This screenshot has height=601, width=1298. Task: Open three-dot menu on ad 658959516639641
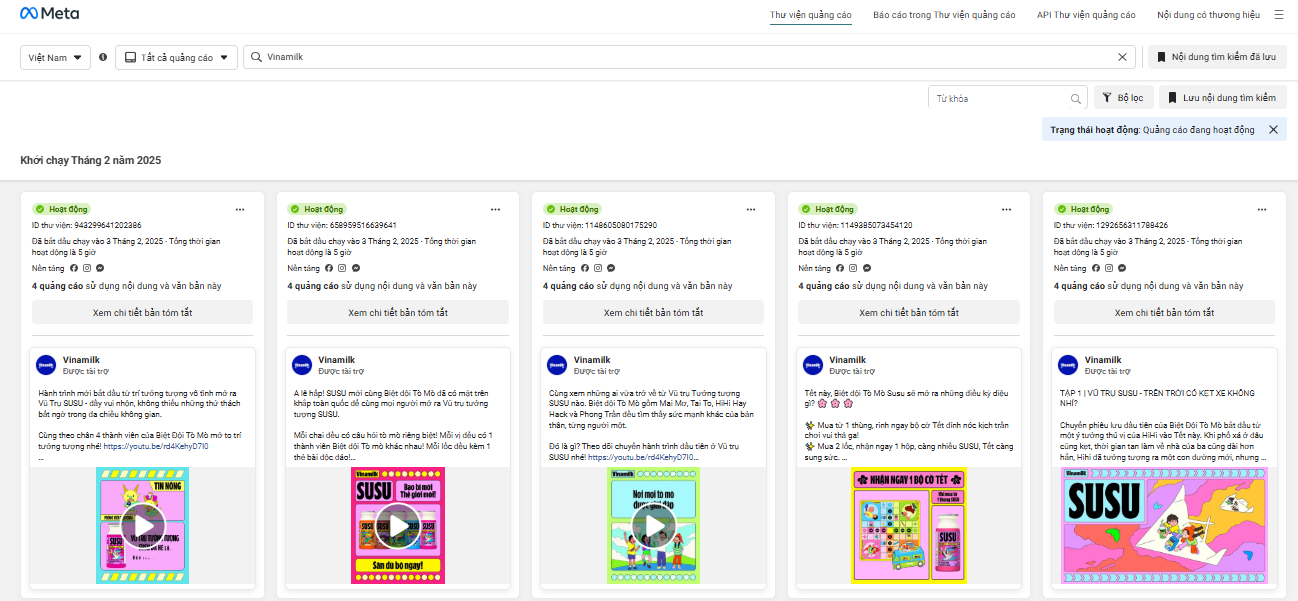pyautogui.click(x=496, y=209)
